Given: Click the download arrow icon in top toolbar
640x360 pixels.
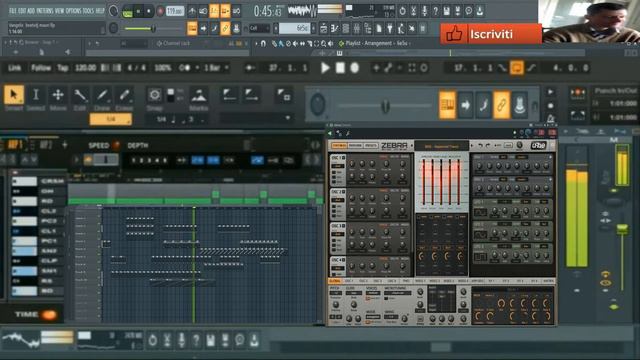Looking at the screenshot, I should (x=480, y=11).
